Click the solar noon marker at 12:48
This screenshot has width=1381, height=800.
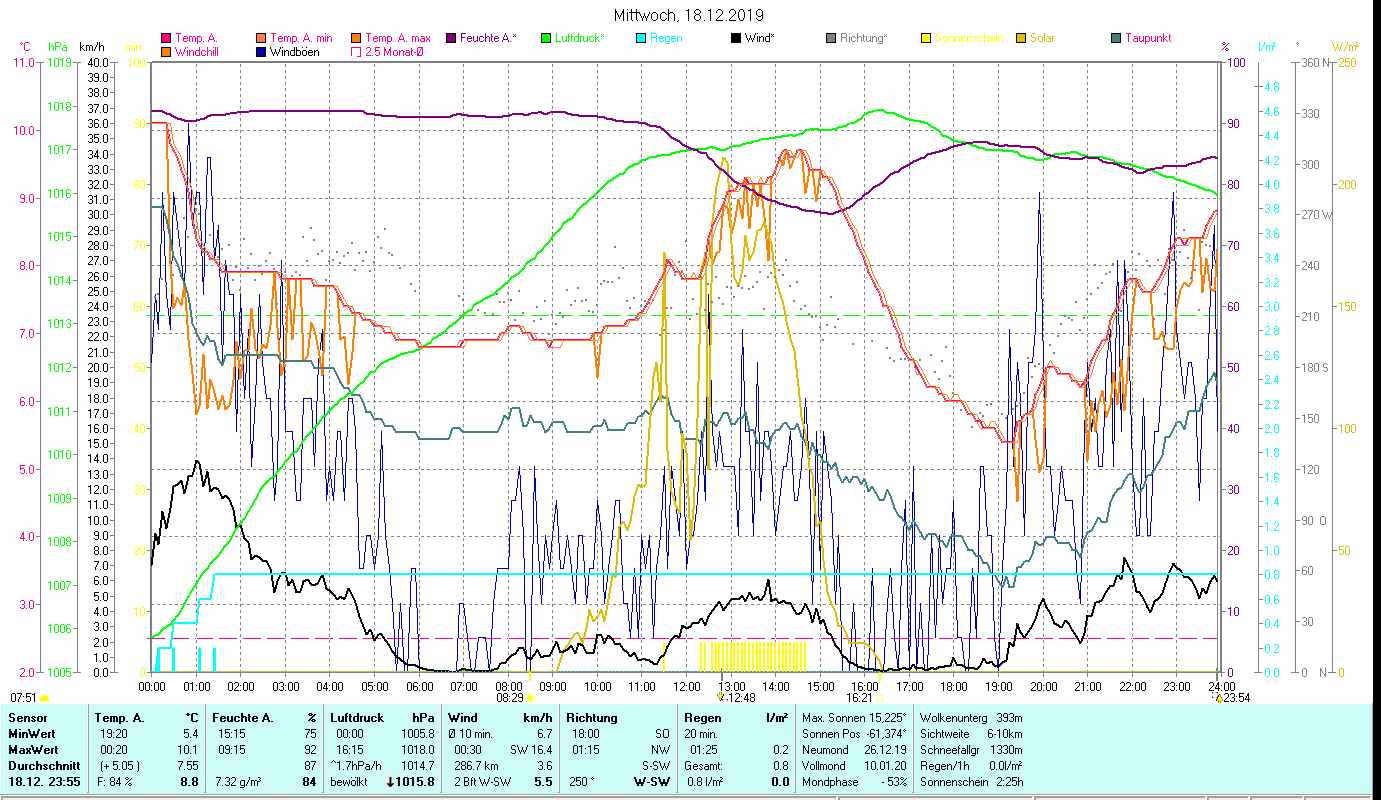tap(720, 697)
